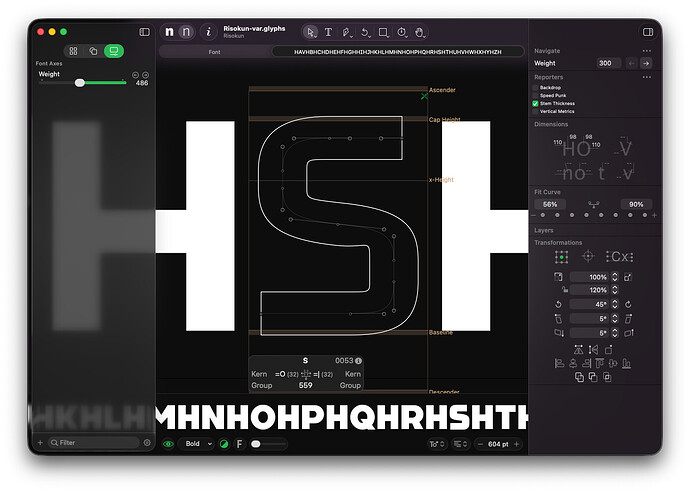The height and width of the screenshot is (492, 690).
Task: Go to next Weight master
Action: click(646, 63)
